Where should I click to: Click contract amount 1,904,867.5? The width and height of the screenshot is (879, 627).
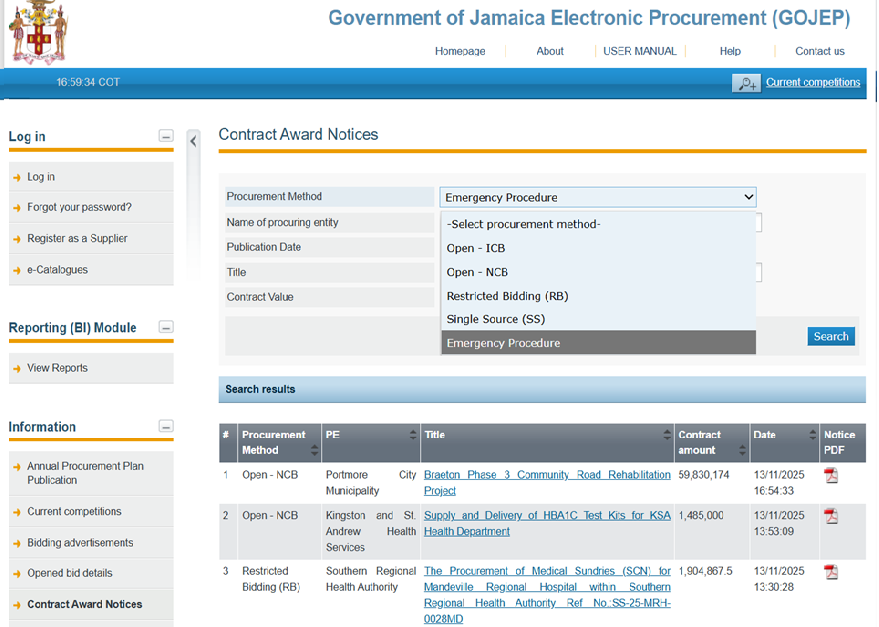(705, 571)
